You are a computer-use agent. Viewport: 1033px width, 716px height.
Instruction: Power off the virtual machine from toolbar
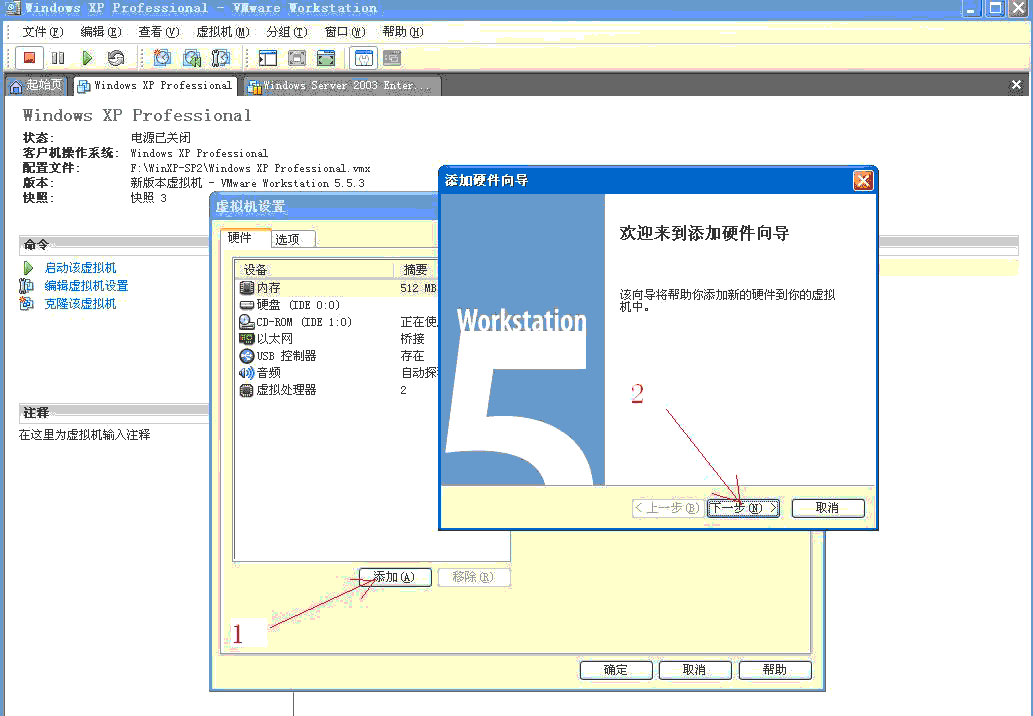[29, 58]
